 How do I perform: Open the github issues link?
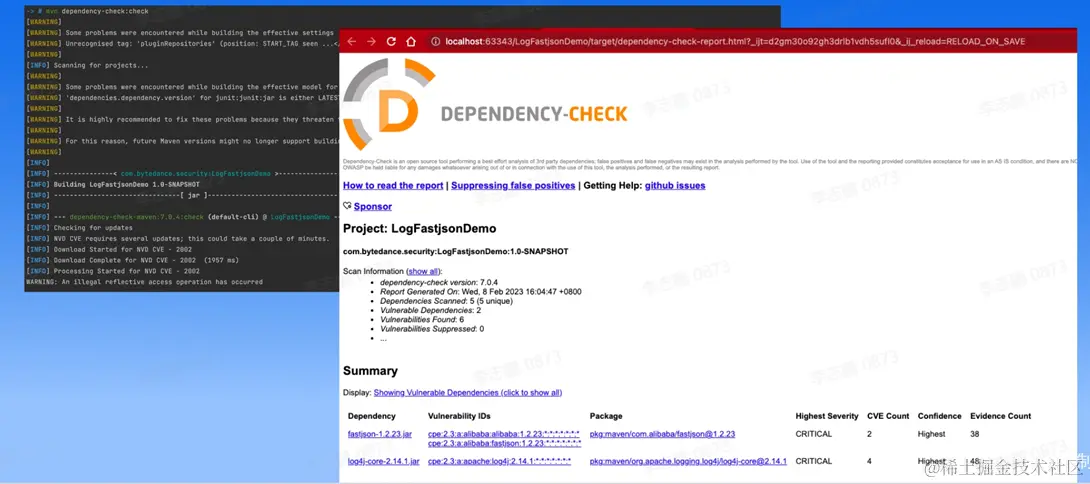pos(675,186)
